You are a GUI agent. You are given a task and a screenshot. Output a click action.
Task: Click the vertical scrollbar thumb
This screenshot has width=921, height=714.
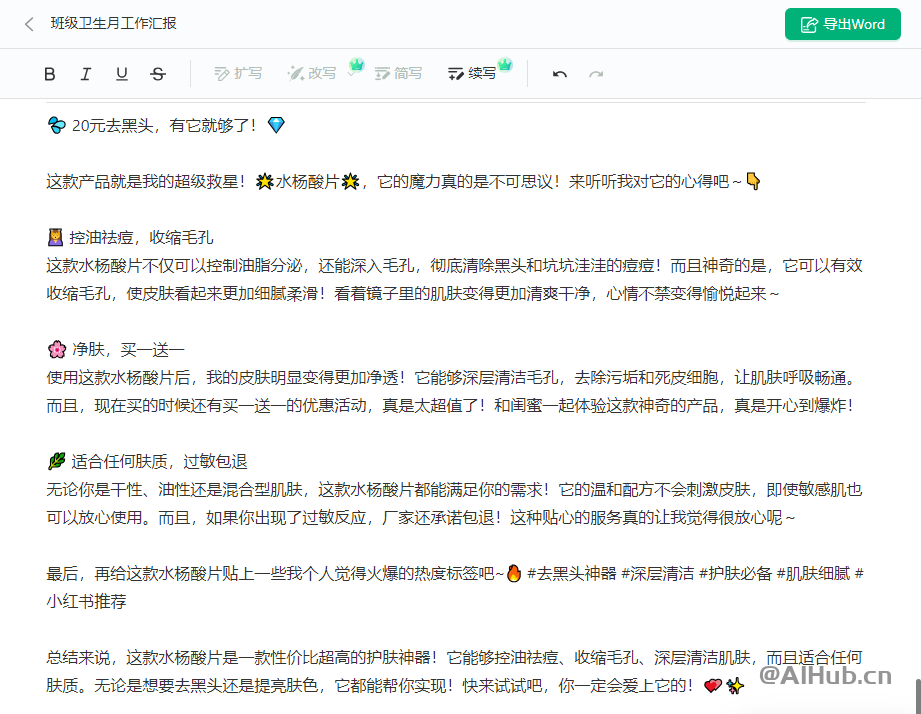click(x=917, y=696)
